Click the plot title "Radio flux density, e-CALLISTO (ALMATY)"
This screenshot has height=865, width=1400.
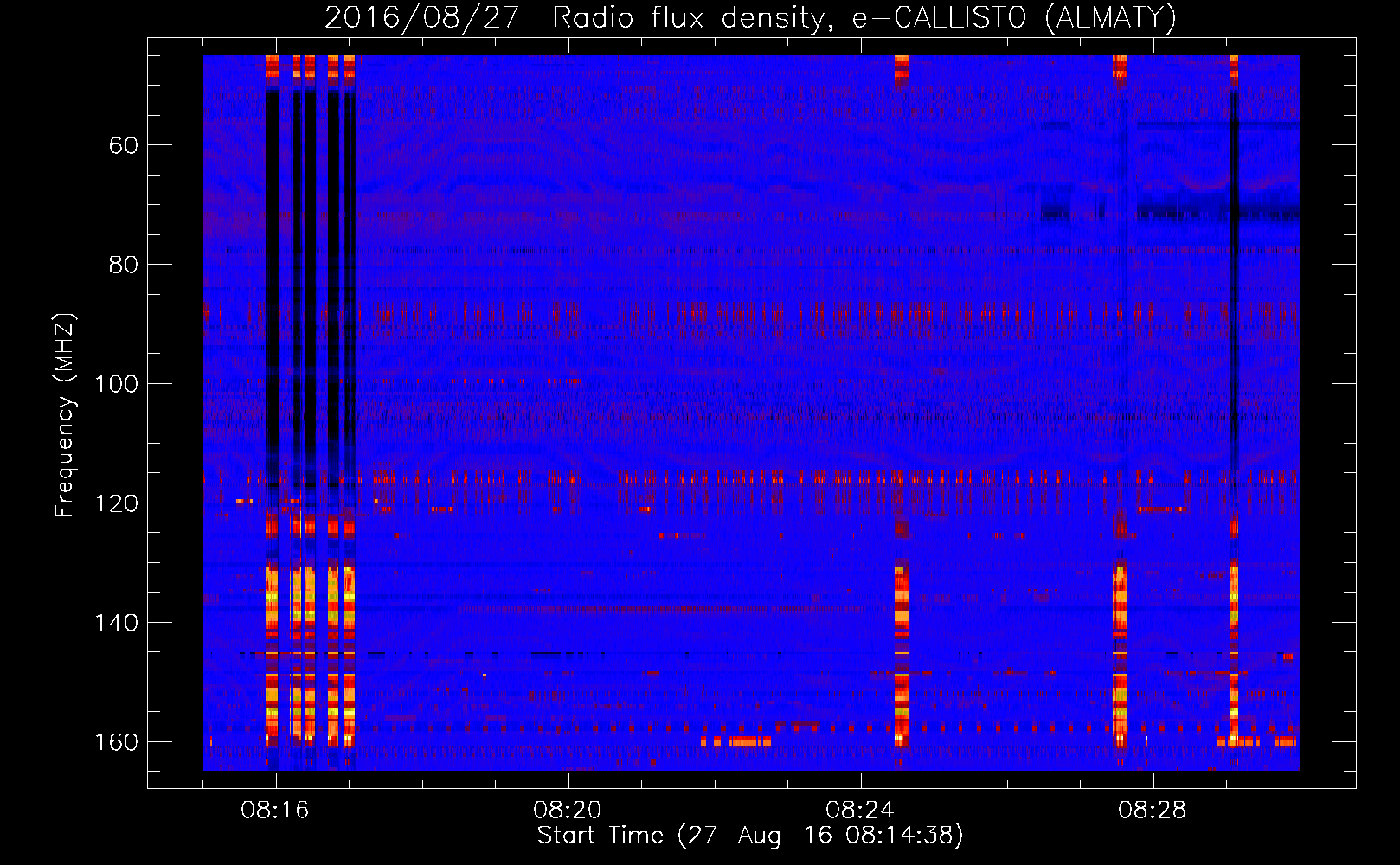[x=864, y=18]
